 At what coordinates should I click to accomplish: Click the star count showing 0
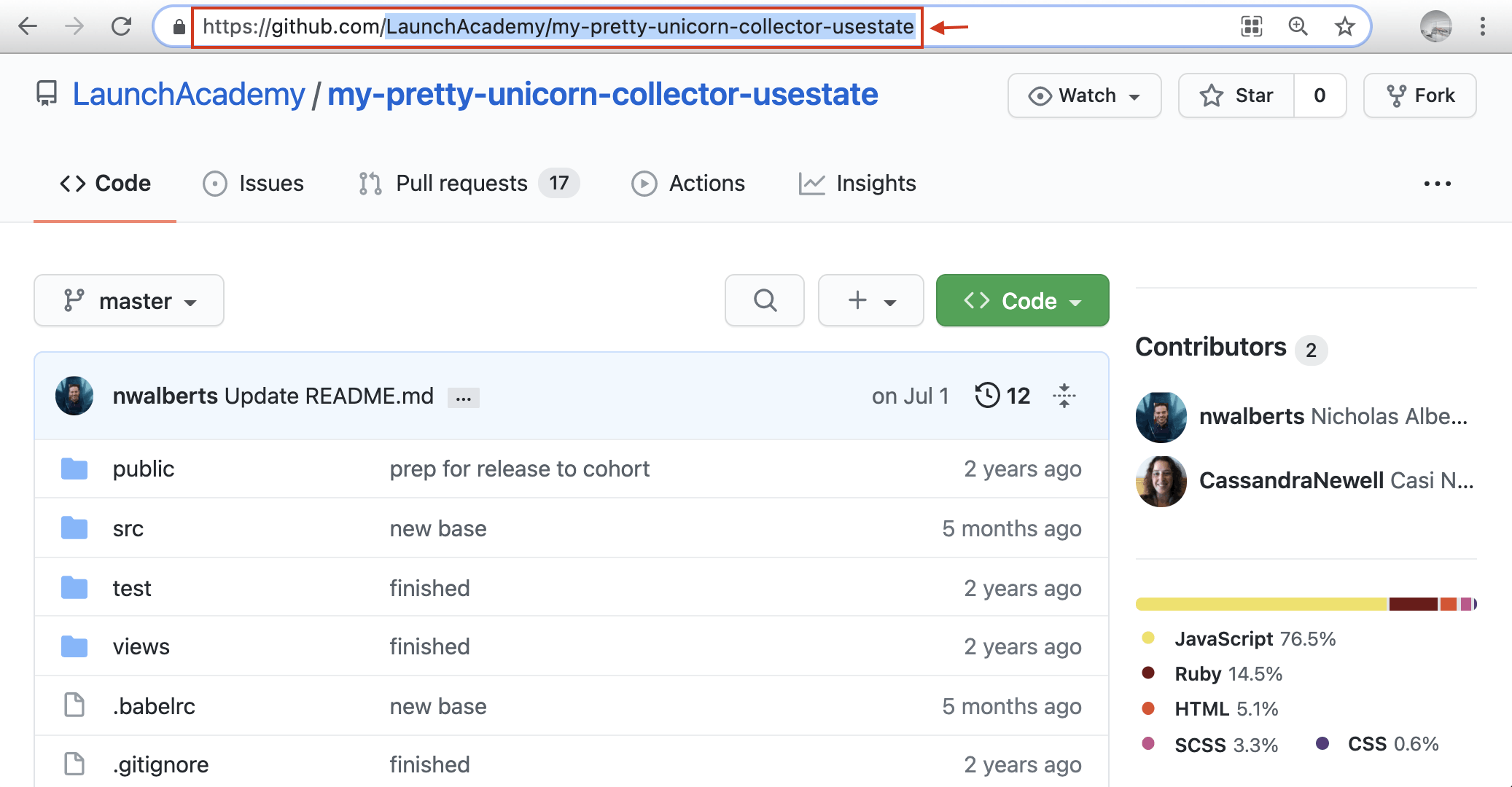(1320, 95)
